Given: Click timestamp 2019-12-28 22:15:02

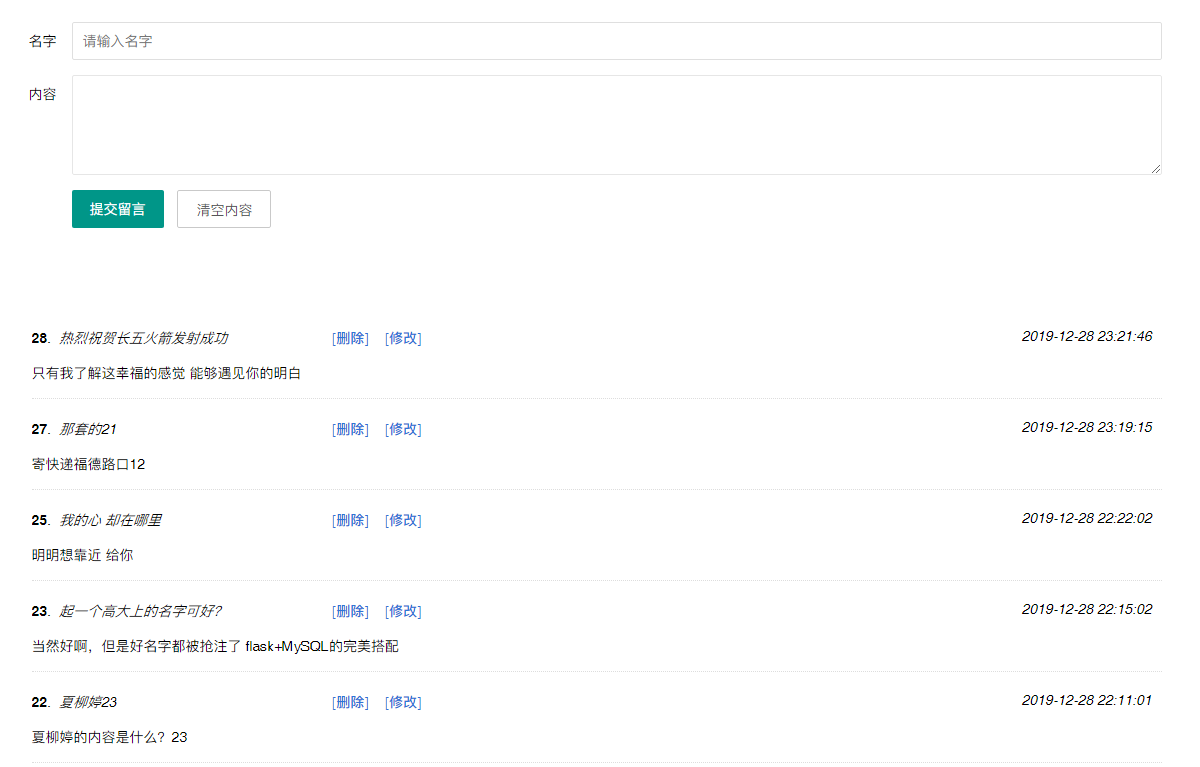Looking at the screenshot, I should pyautogui.click(x=1087, y=609).
